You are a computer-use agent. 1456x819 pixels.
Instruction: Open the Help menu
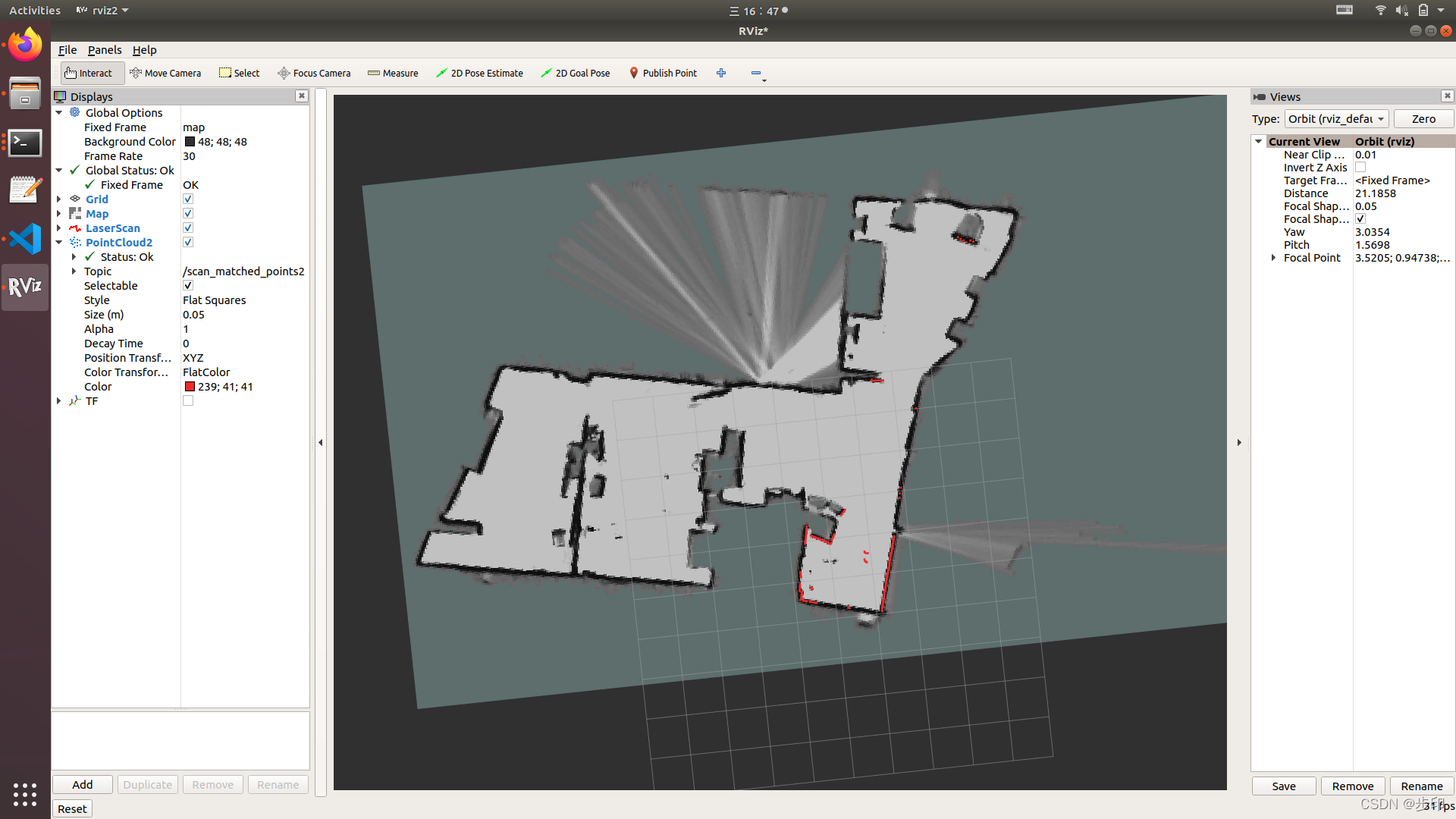(x=143, y=50)
